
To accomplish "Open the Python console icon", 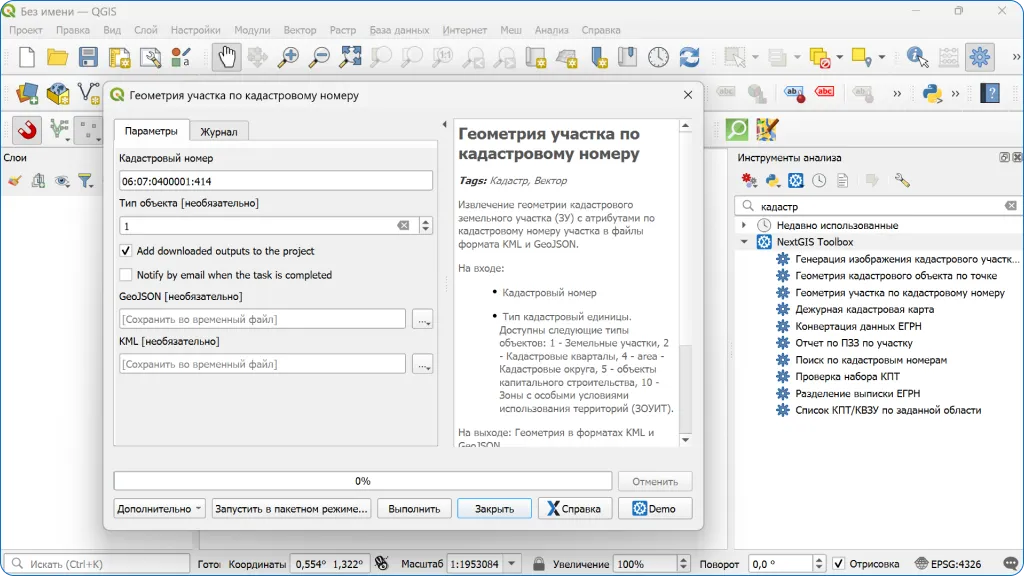I will 932,93.
